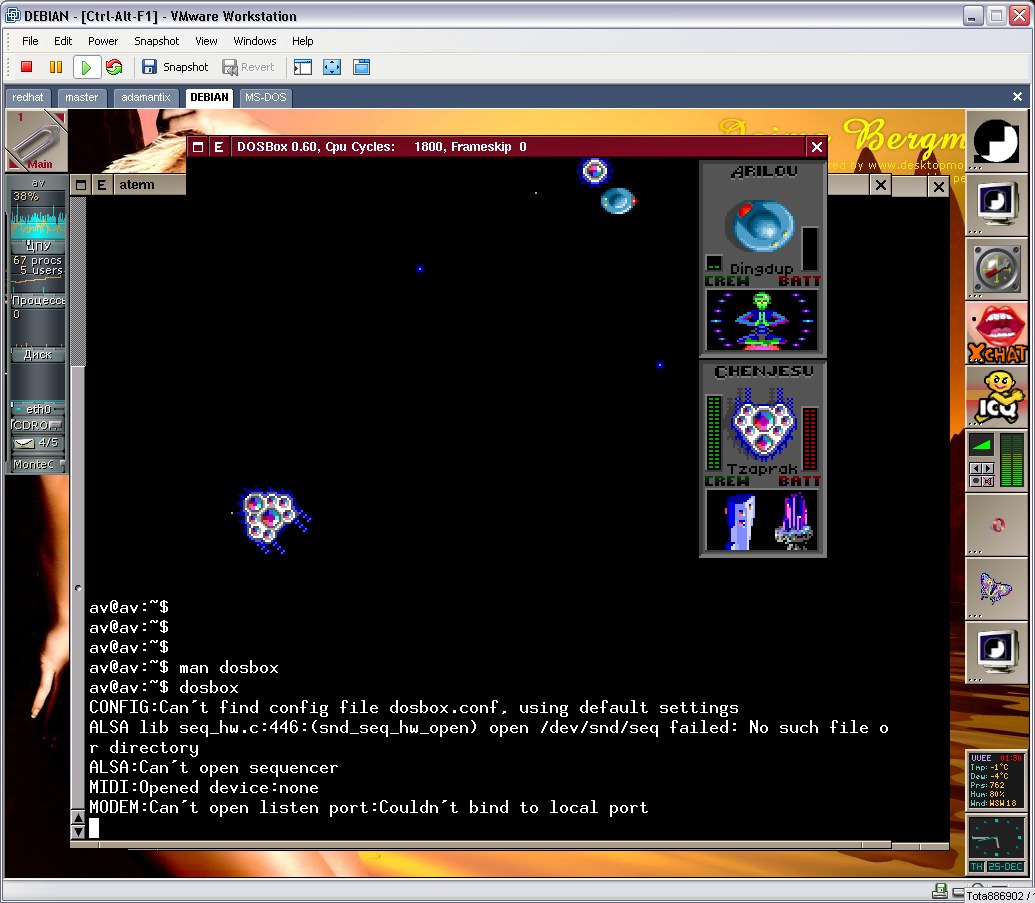1035x903 pixels.
Task: Switch to the MS-DOS VM tab
Action: (x=265, y=98)
